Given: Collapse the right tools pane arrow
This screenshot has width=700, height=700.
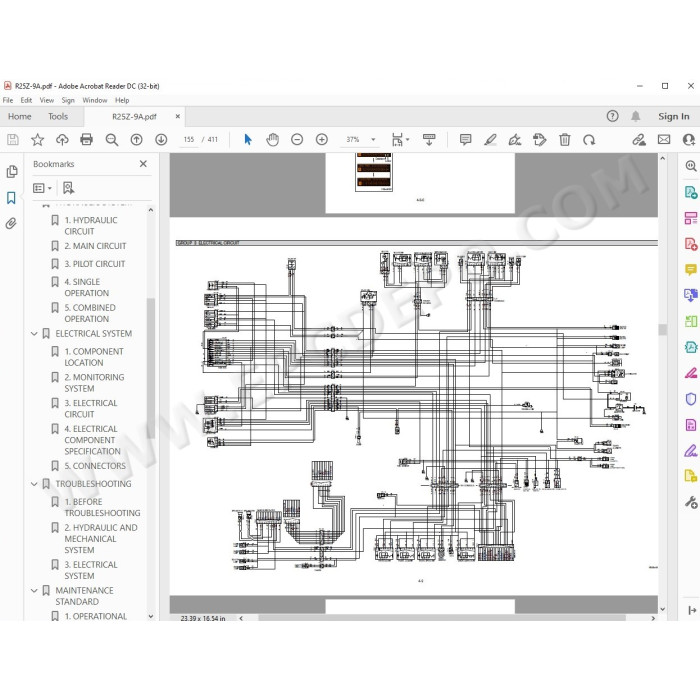Looking at the screenshot, I should (692, 610).
